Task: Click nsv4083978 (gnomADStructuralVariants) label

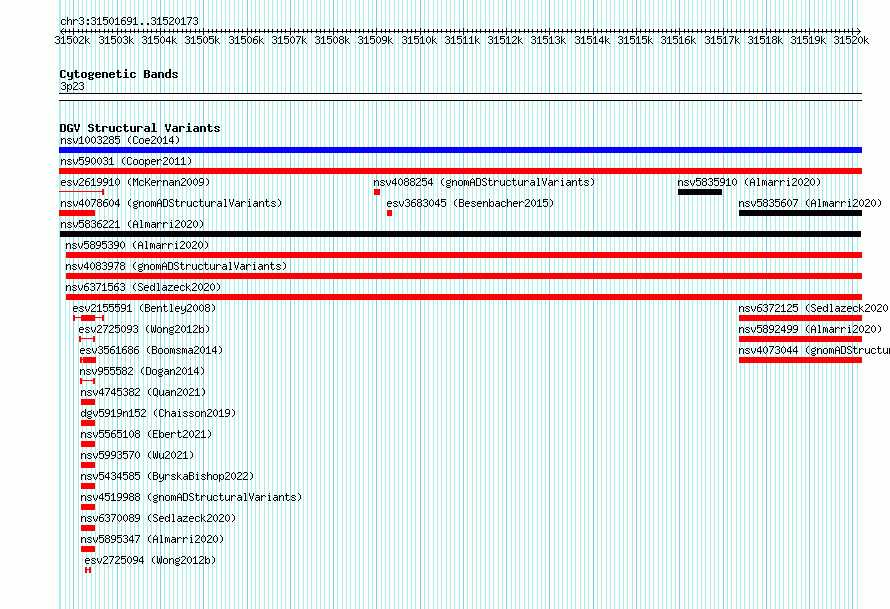Action: point(176,266)
